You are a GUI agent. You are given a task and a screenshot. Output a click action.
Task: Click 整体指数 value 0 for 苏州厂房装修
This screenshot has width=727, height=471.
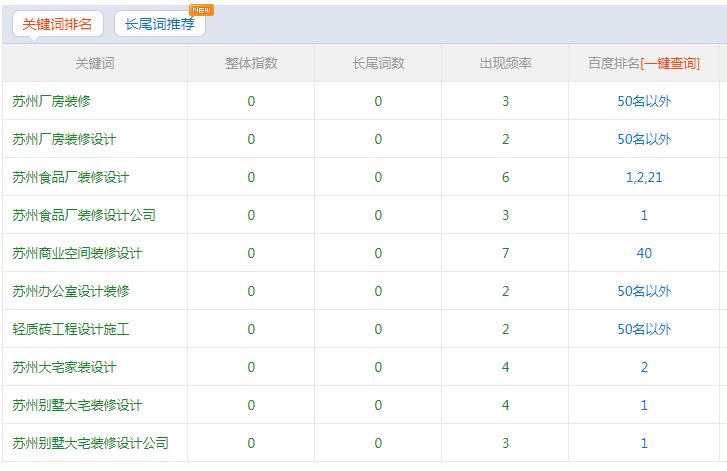coord(251,101)
